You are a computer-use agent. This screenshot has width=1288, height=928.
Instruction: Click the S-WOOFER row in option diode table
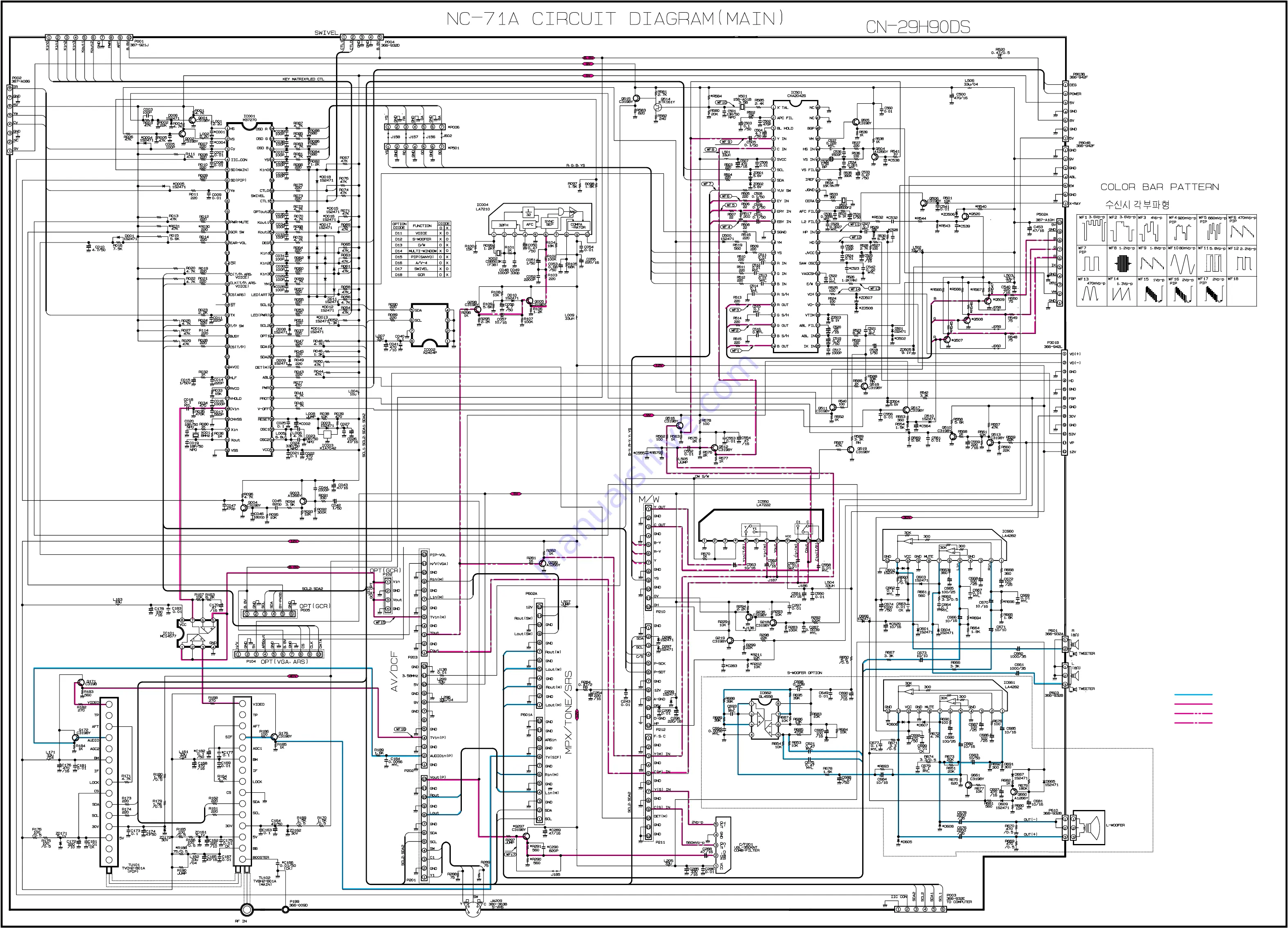(x=421, y=239)
